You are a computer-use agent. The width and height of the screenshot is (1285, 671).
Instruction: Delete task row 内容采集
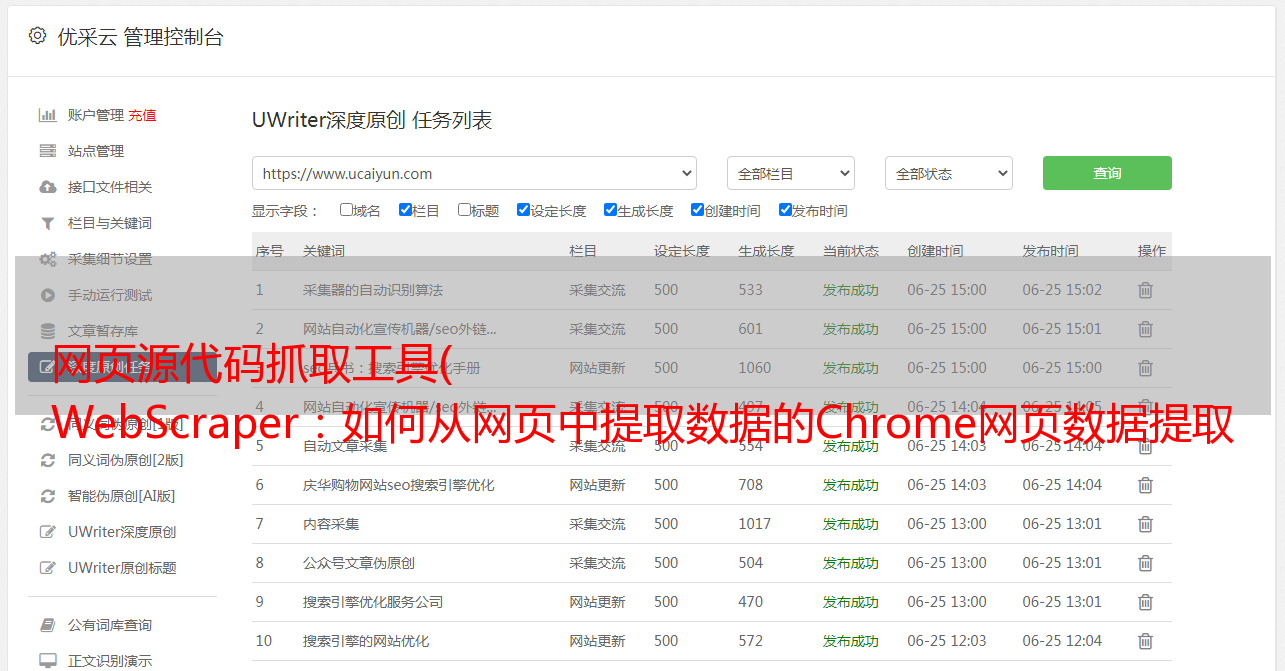coord(1146,524)
